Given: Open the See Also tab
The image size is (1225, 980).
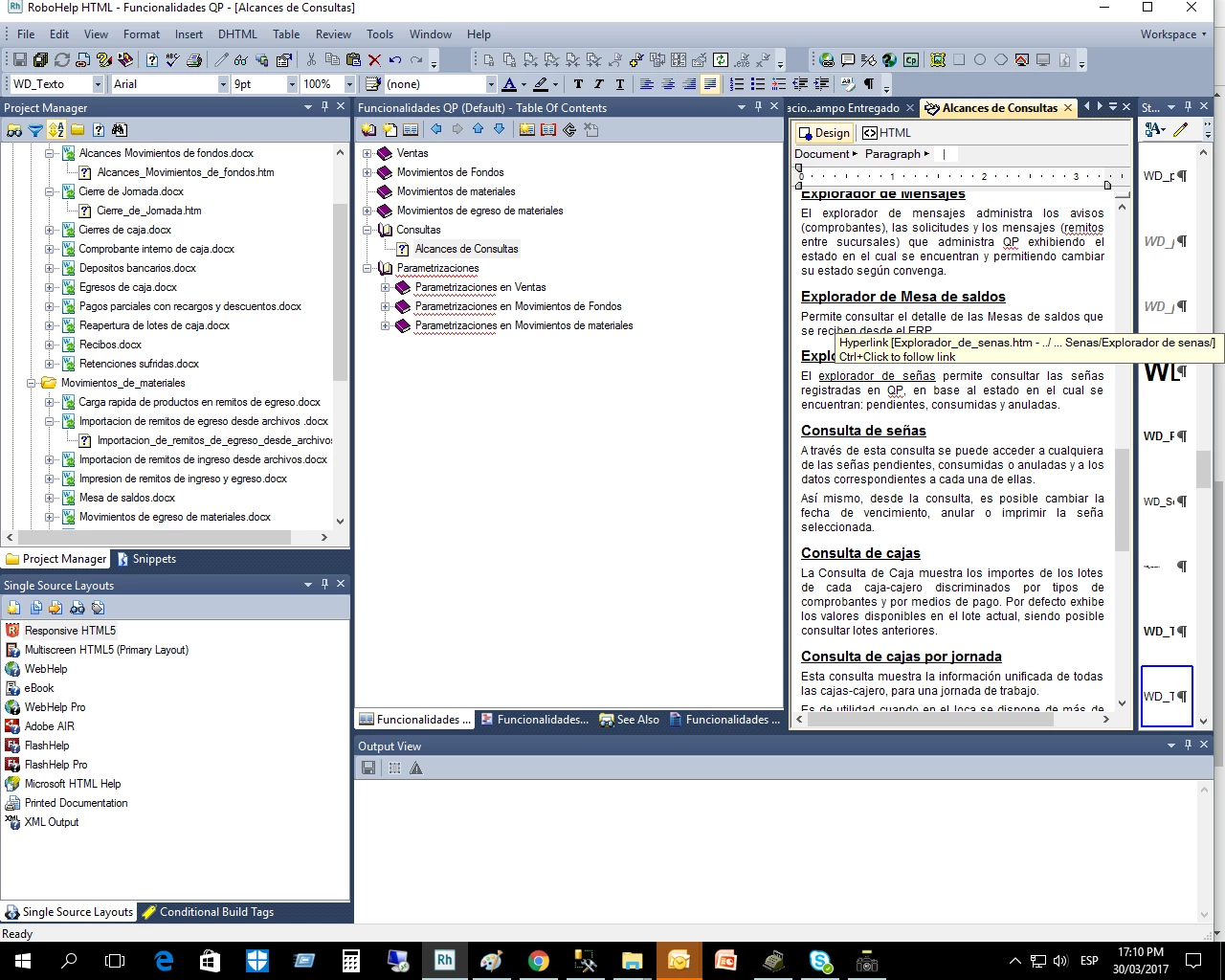Looking at the screenshot, I should 629,720.
